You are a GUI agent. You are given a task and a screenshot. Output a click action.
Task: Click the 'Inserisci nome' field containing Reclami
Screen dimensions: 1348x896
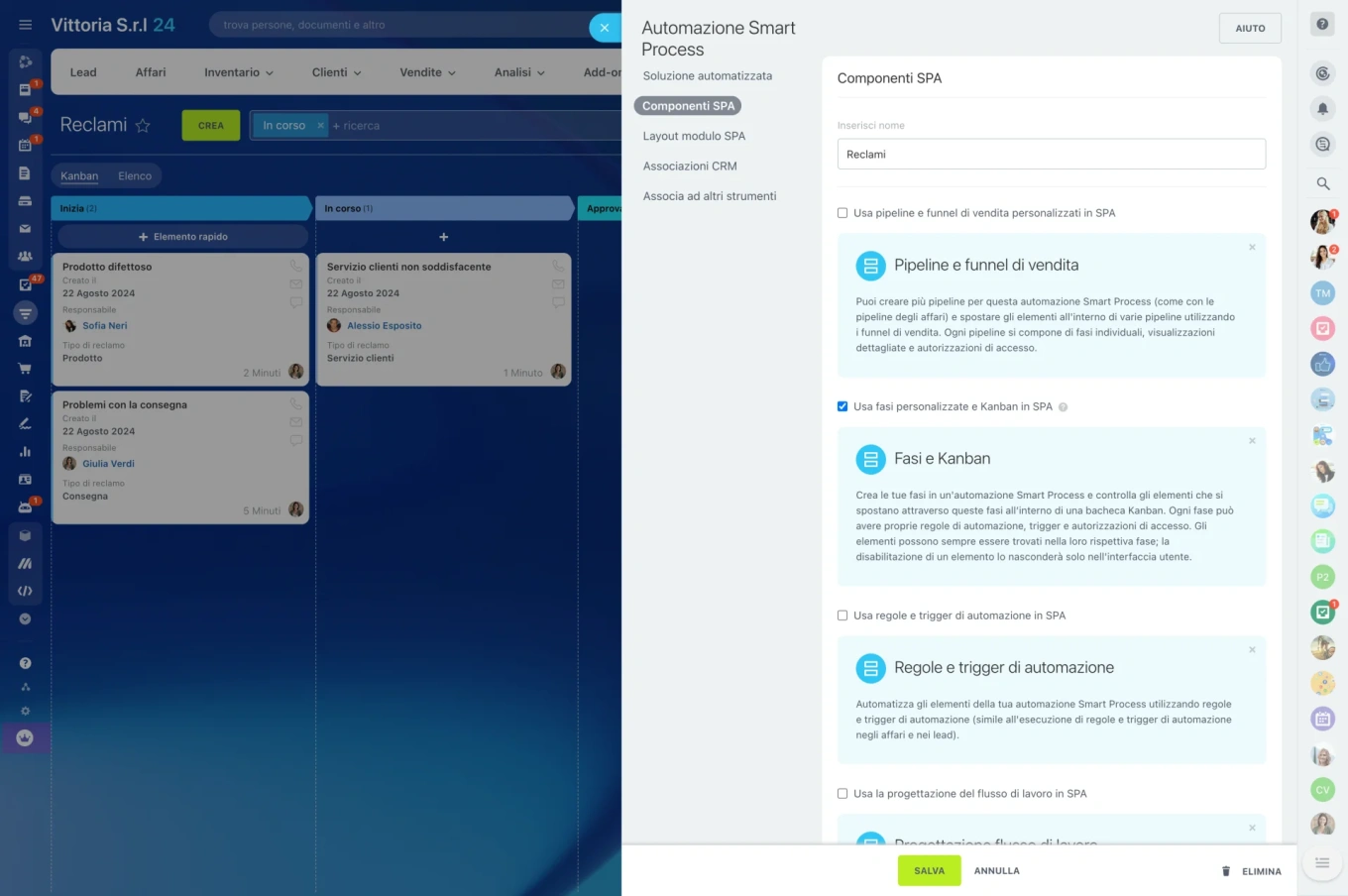[x=1051, y=154]
